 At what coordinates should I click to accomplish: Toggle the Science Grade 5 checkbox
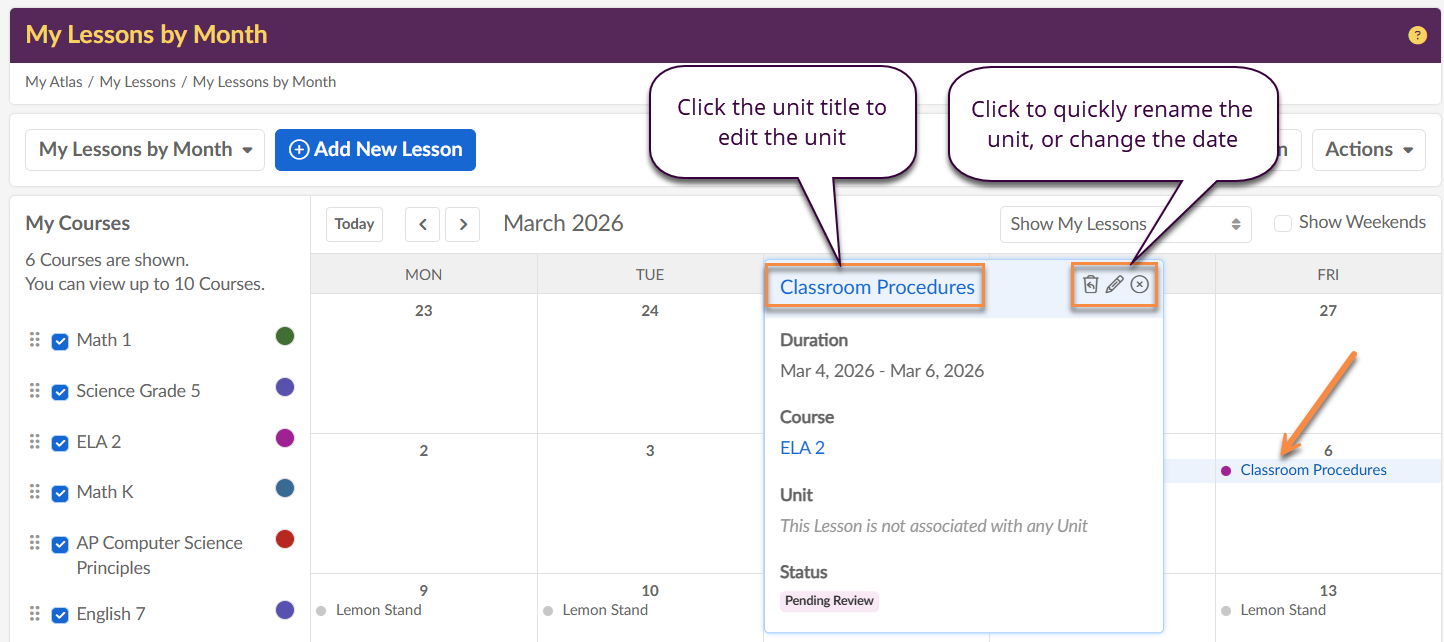point(60,392)
